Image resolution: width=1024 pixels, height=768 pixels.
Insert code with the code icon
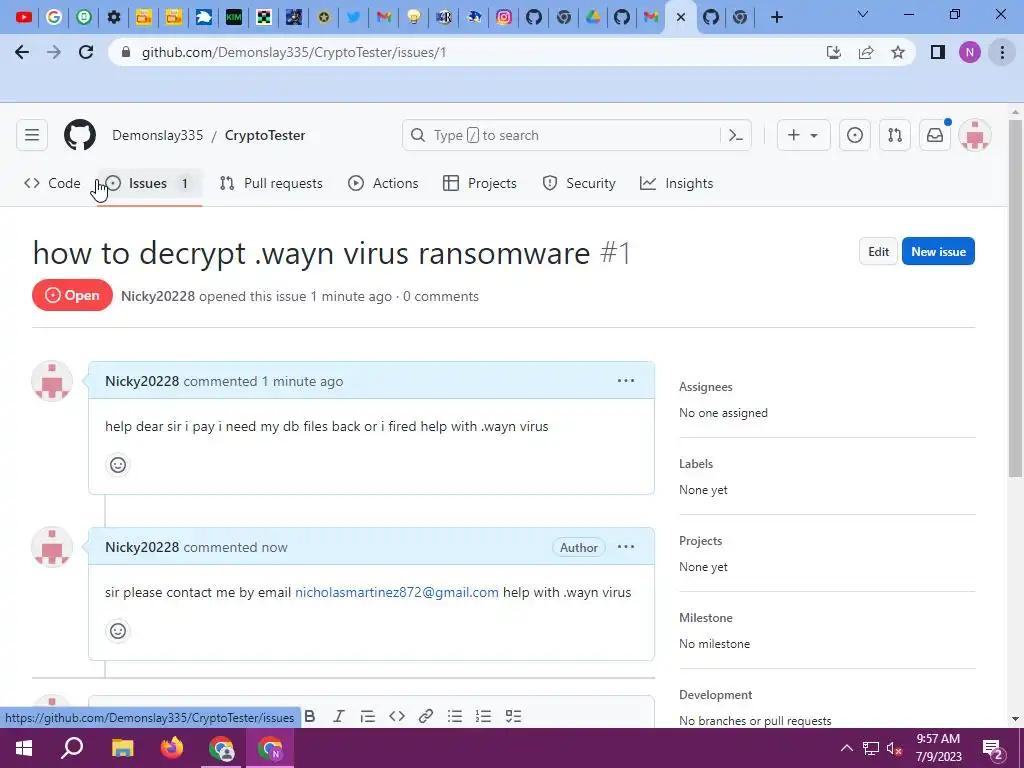pos(397,716)
